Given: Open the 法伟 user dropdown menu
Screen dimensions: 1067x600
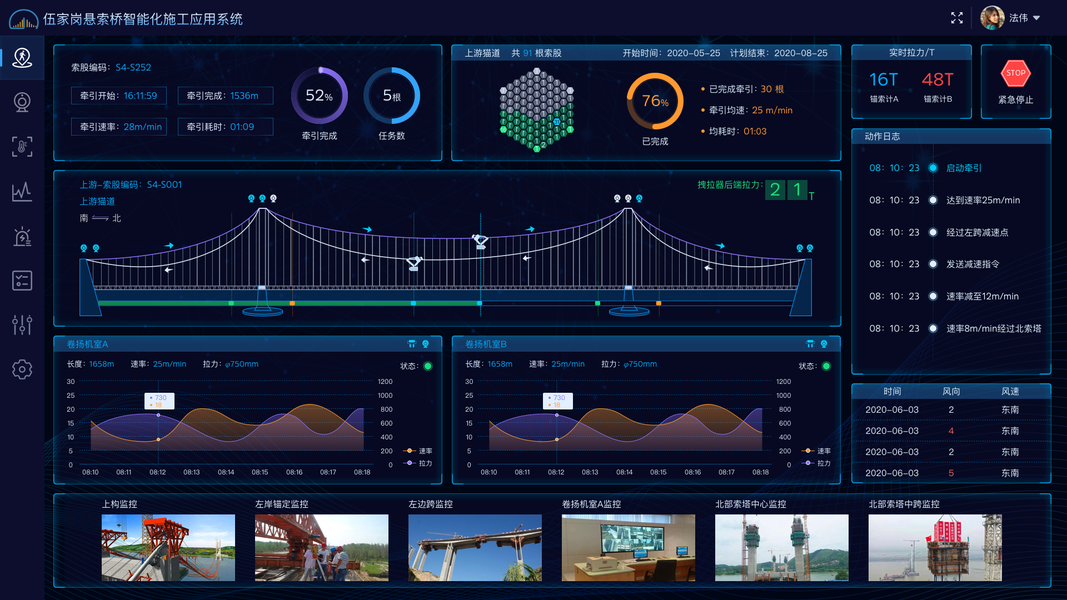Looking at the screenshot, I should point(1025,18).
